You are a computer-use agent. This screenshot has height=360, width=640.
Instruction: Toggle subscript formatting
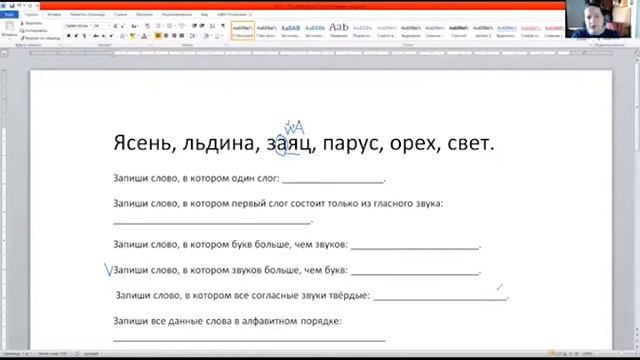(104, 36)
